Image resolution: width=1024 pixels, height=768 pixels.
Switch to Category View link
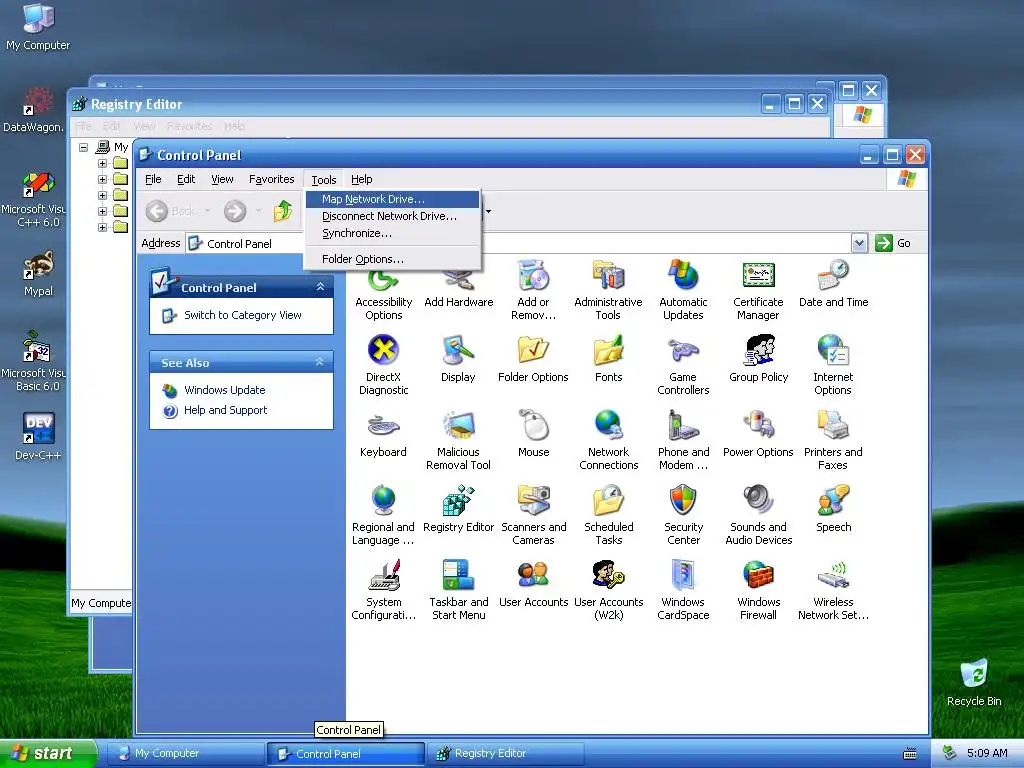click(x=242, y=315)
